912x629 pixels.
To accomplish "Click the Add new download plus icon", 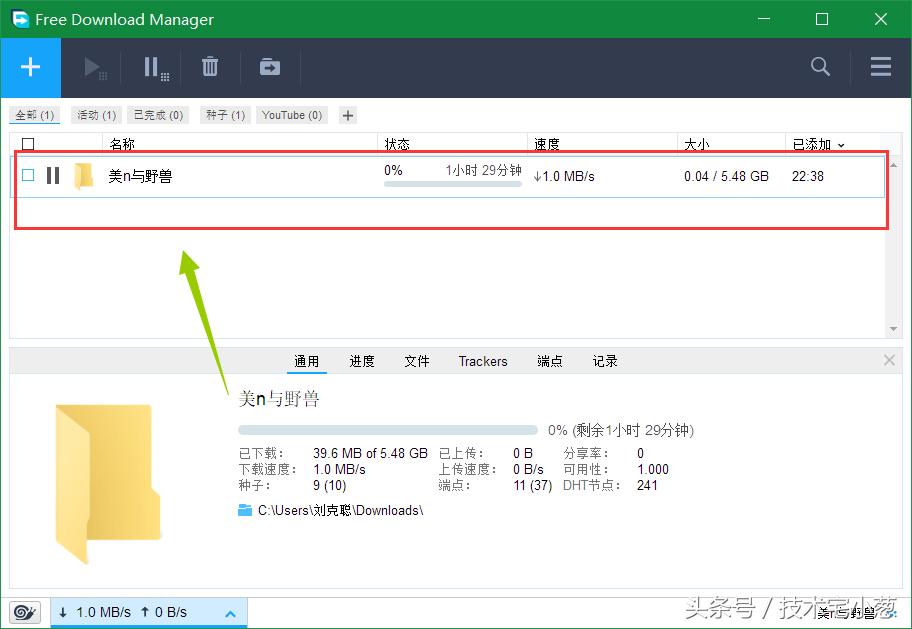I will click(x=31, y=67).
